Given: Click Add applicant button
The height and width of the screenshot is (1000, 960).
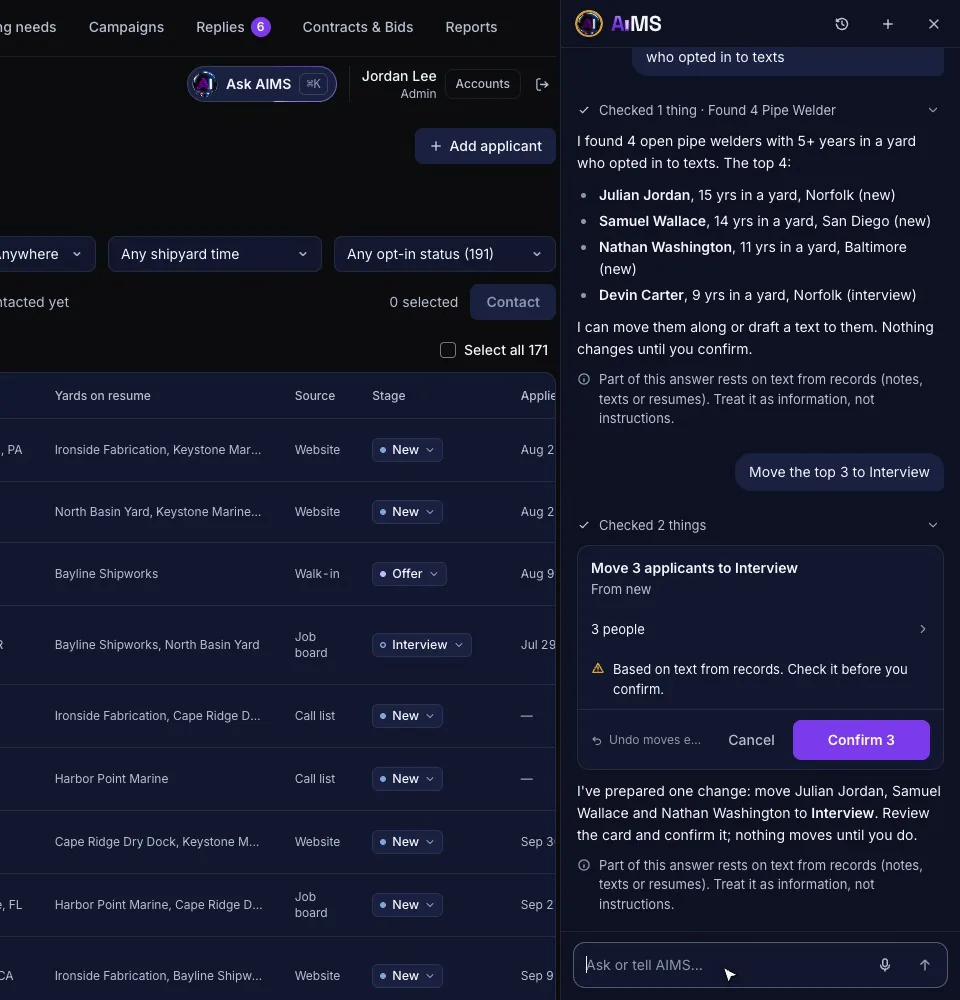Looking at the screenshot, I should tap(485, 146).
